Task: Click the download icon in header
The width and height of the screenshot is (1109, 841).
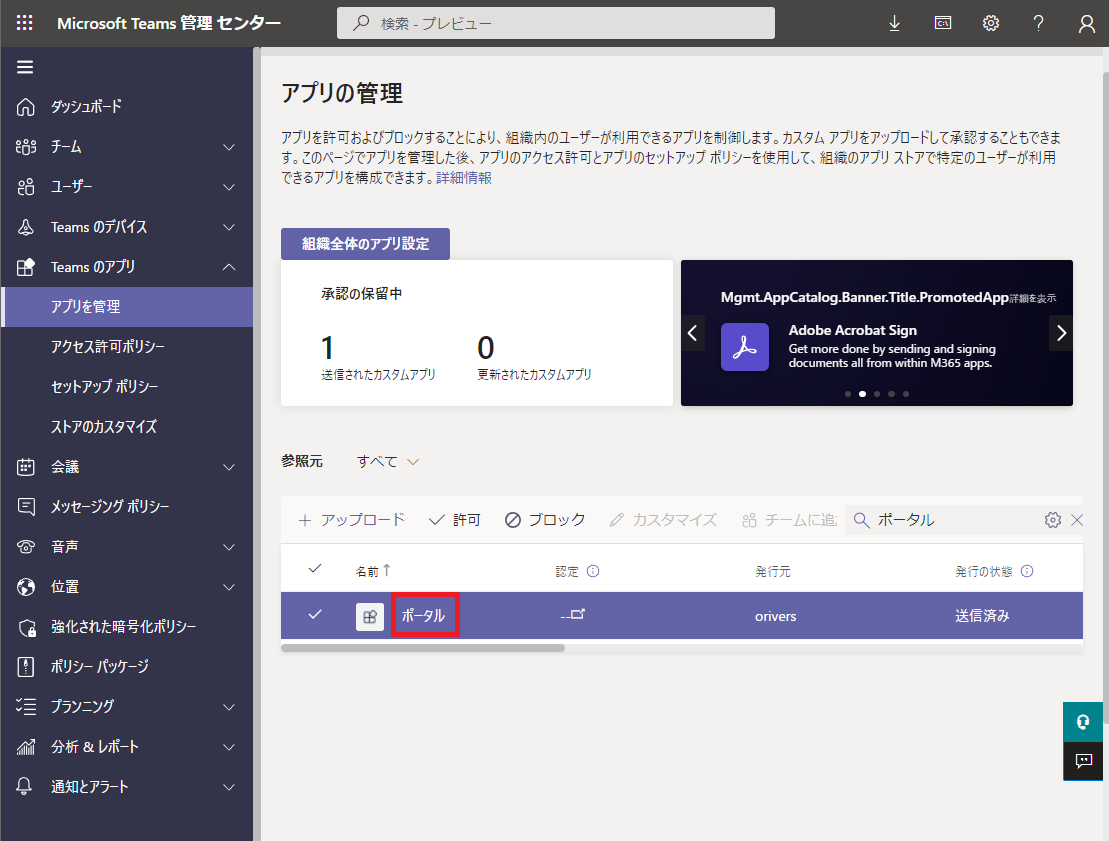Action: coord(895,23)
